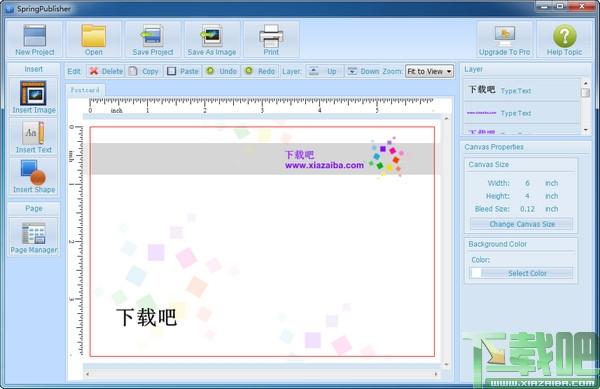Click the Bleed Size value 0.12
Screen dimensions: 600x389
coord(527,209)
